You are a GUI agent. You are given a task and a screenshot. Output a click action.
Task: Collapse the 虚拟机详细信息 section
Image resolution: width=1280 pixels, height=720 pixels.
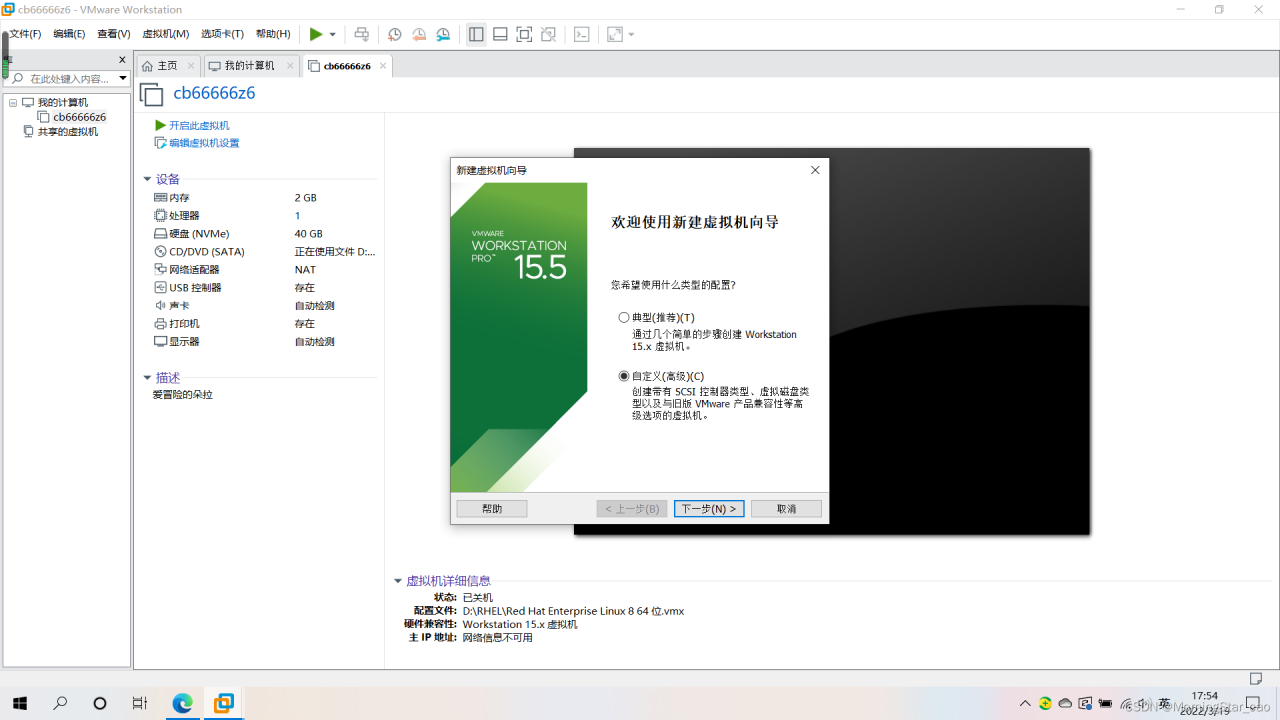click(398, 581)
